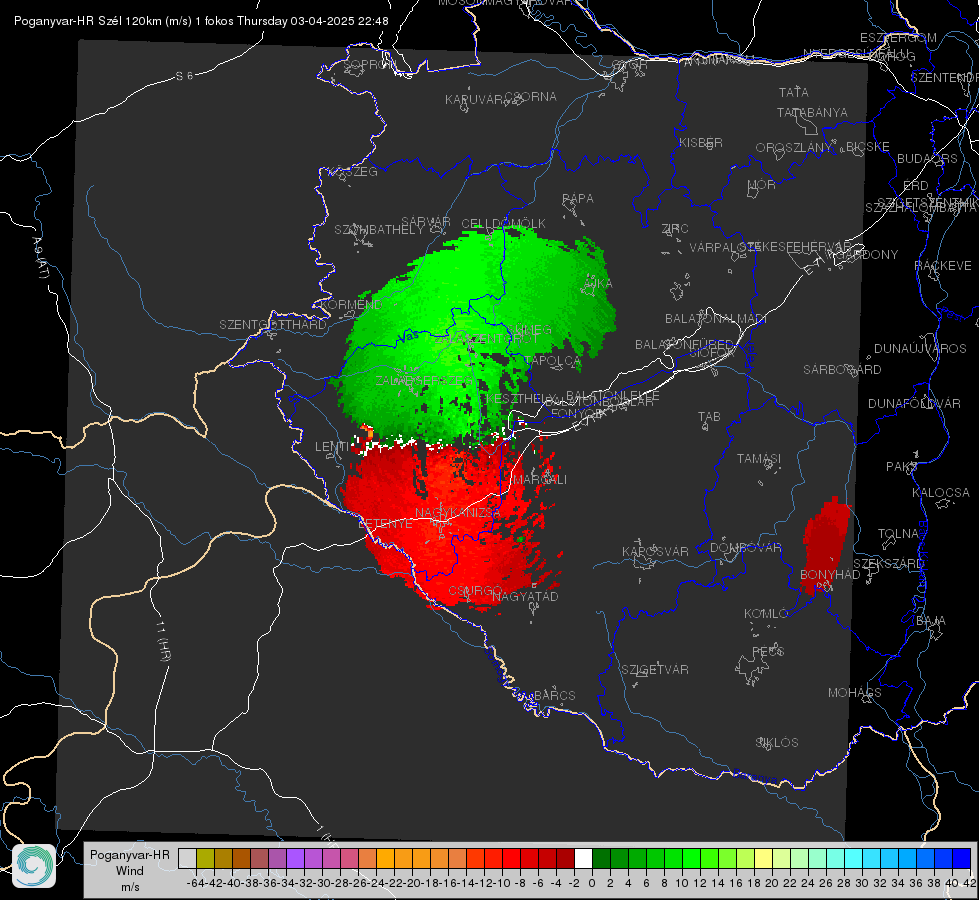Pick the gray swatch at the legend start
This screenshot has width=979, height=900.
coord(187,858)
